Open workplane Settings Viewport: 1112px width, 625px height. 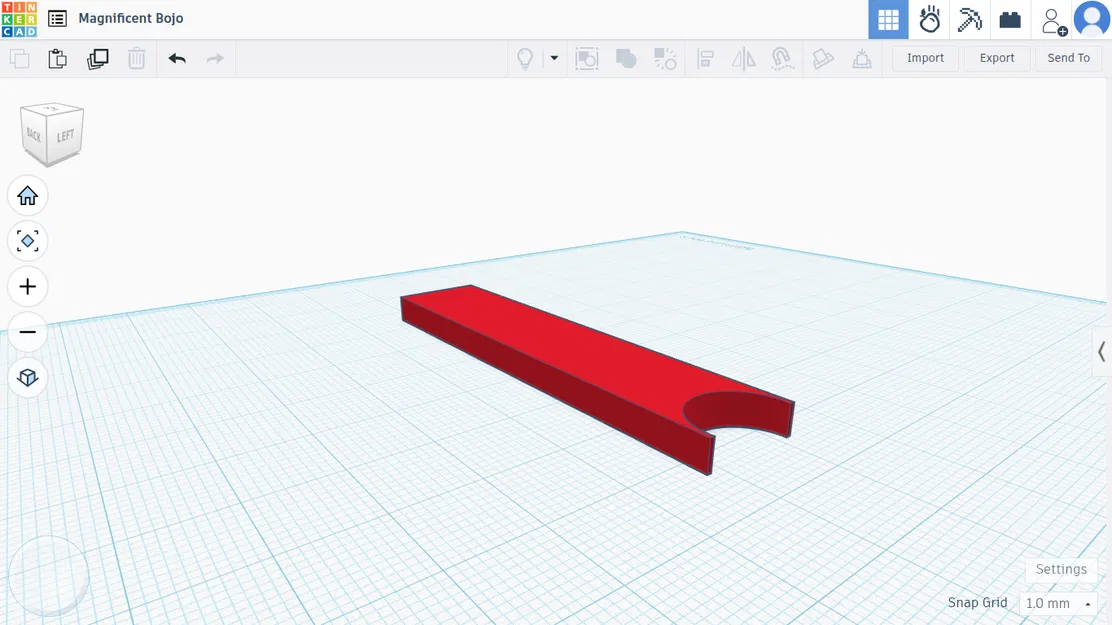[x=1060, y=569]
